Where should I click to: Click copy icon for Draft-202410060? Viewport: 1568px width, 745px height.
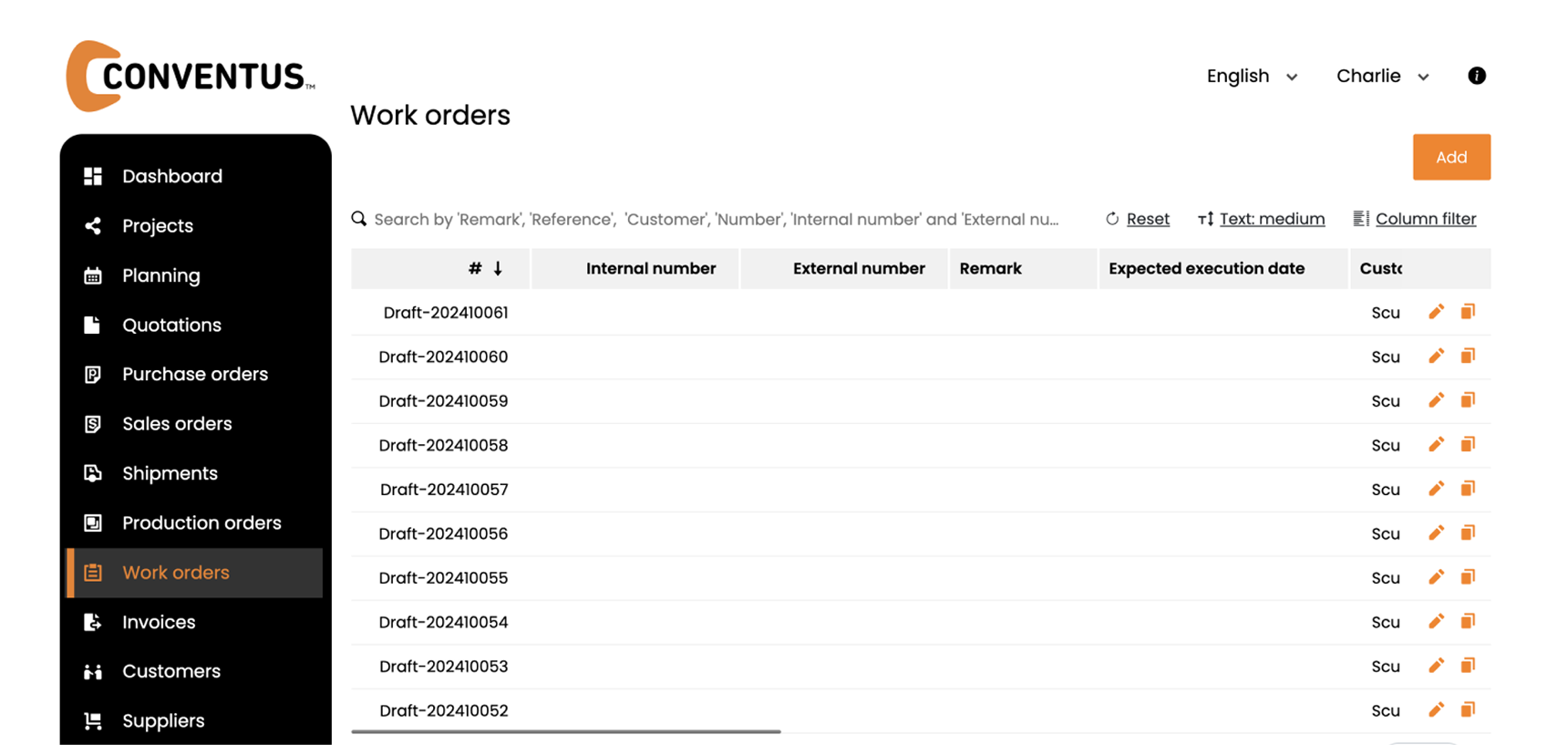pos(1468,357)
